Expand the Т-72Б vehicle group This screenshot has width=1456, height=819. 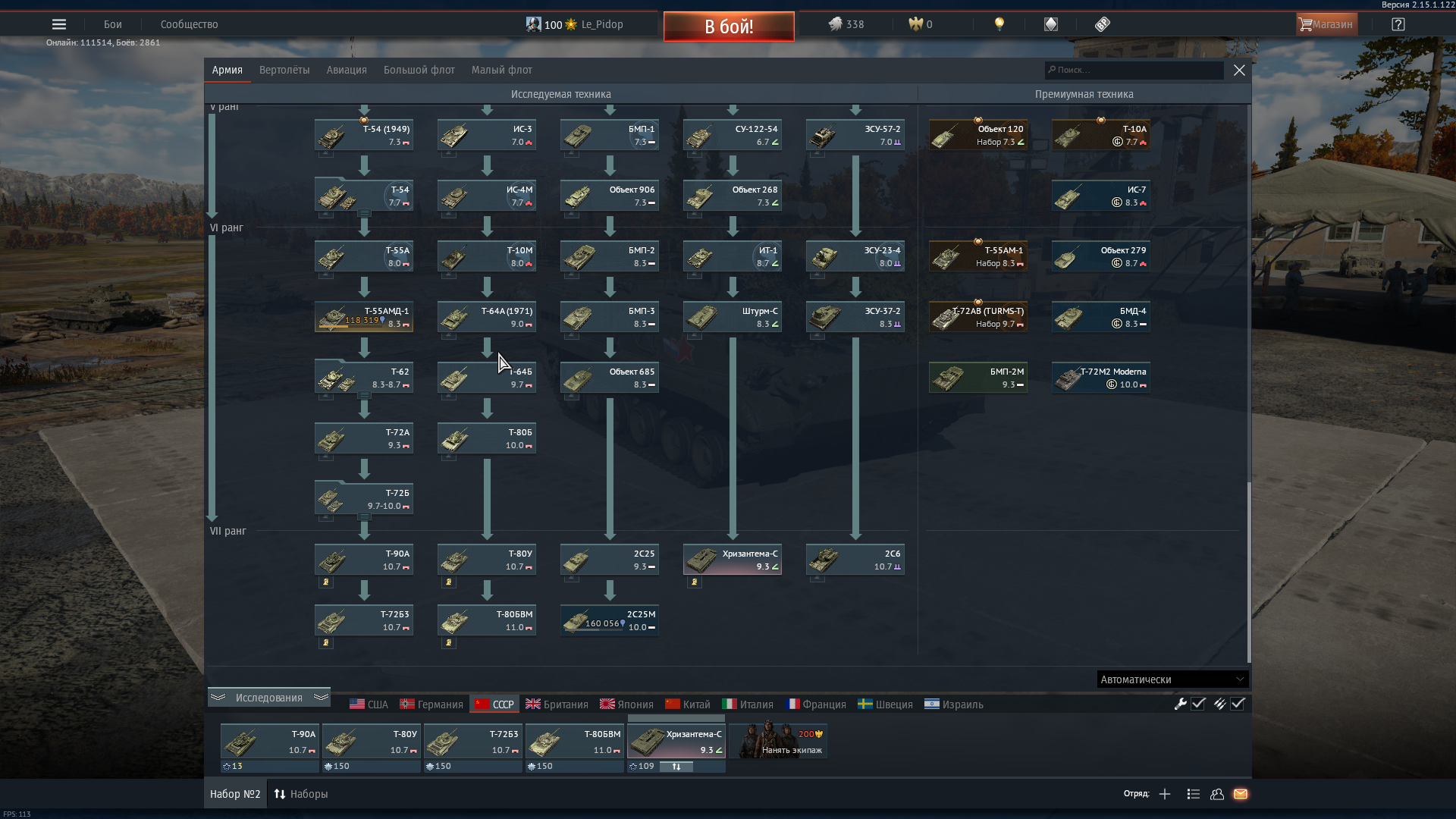364,499
